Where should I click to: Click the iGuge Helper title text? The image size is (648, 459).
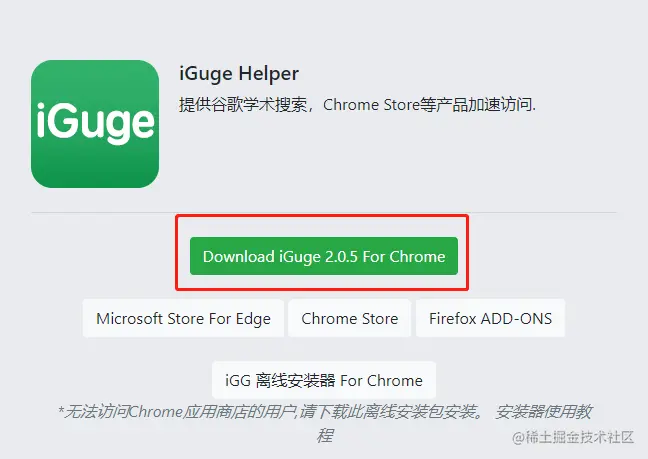(x=238, y=74)
